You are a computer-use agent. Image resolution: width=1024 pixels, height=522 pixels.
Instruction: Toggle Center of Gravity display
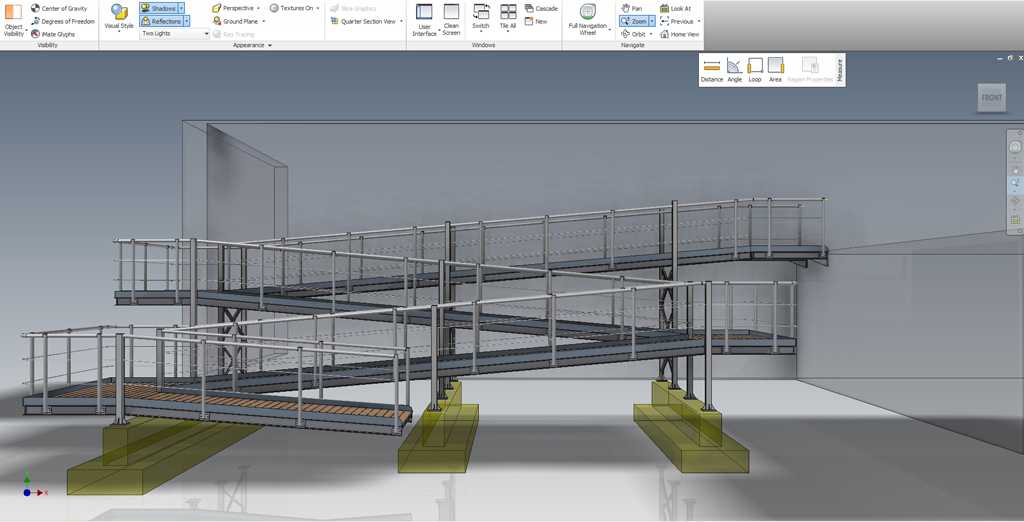[x=58, y=8]
